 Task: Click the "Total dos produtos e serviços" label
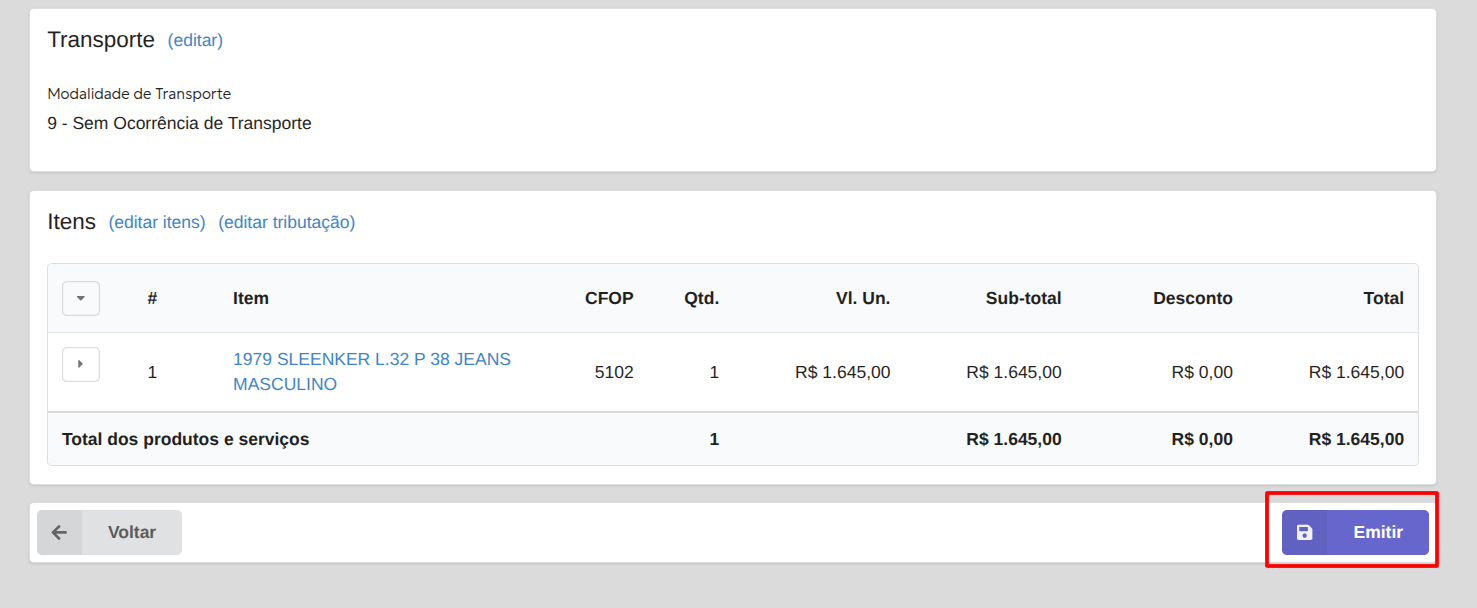pyautogui.click(x=186, y=439)
